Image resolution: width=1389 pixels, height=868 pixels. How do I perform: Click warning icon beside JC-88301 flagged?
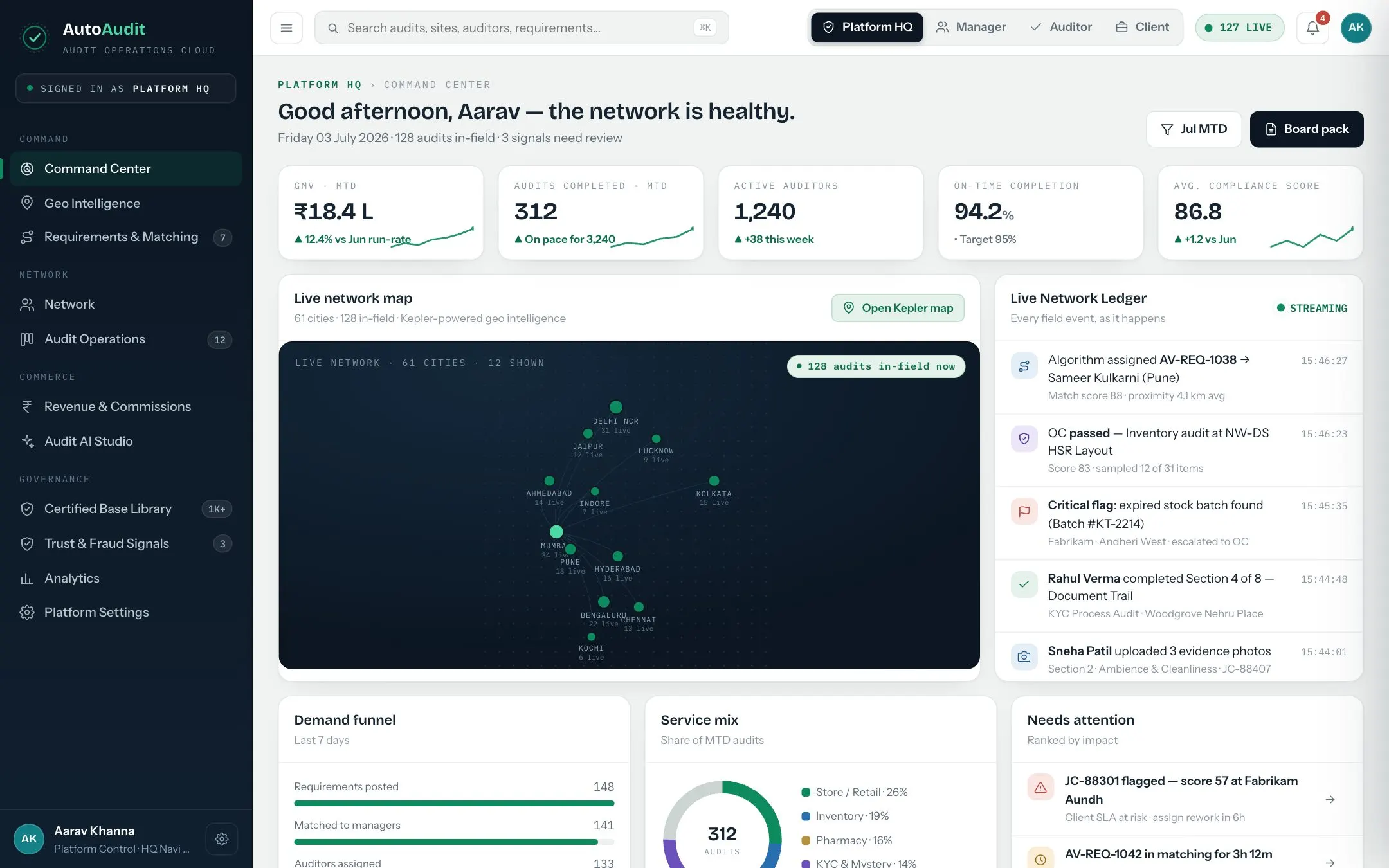(1040, 787)
